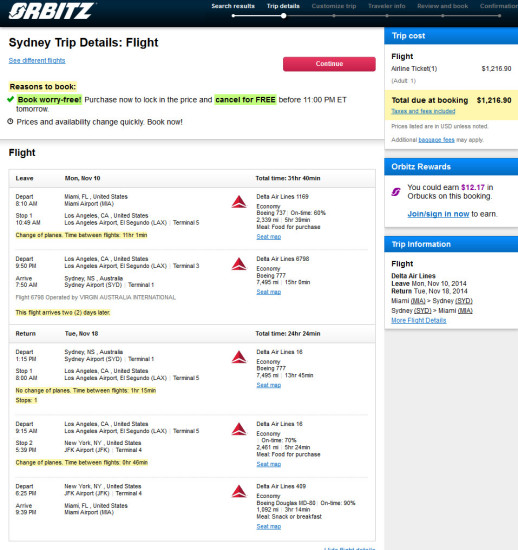Click the Delta logo beside flight 409
The image size is (518, 550).
pos(239,491)
